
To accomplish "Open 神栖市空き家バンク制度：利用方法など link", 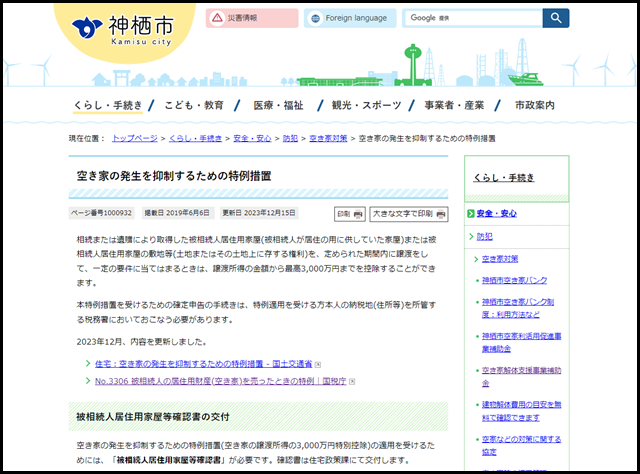I will click(518, 308).
